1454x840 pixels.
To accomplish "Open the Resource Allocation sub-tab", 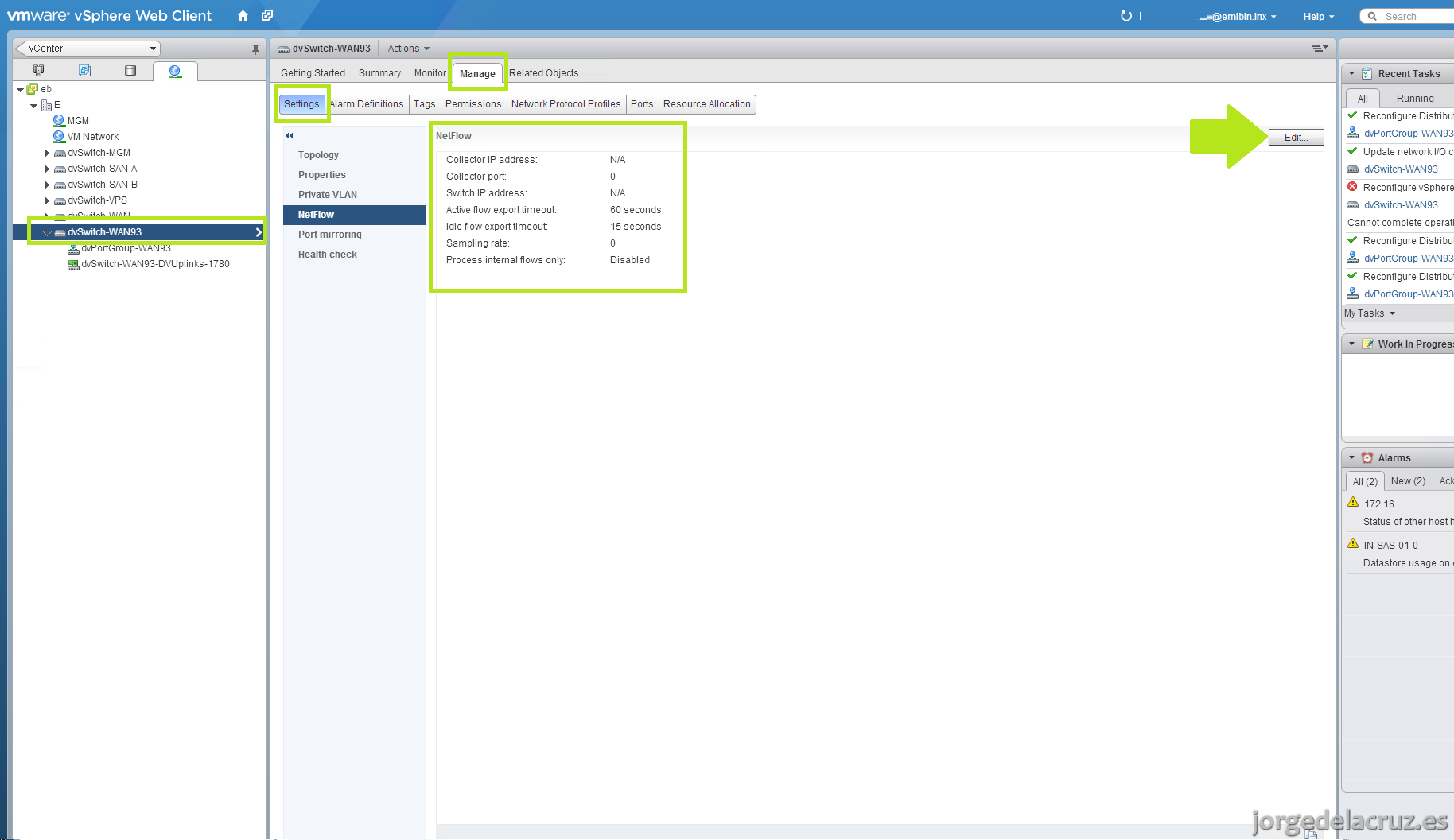I will click(707, 104).
